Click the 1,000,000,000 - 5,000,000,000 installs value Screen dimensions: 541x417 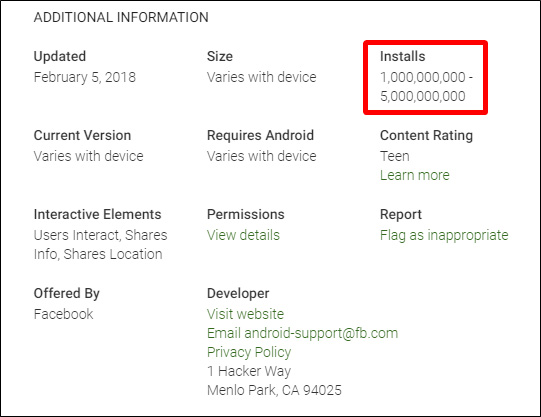426,87
